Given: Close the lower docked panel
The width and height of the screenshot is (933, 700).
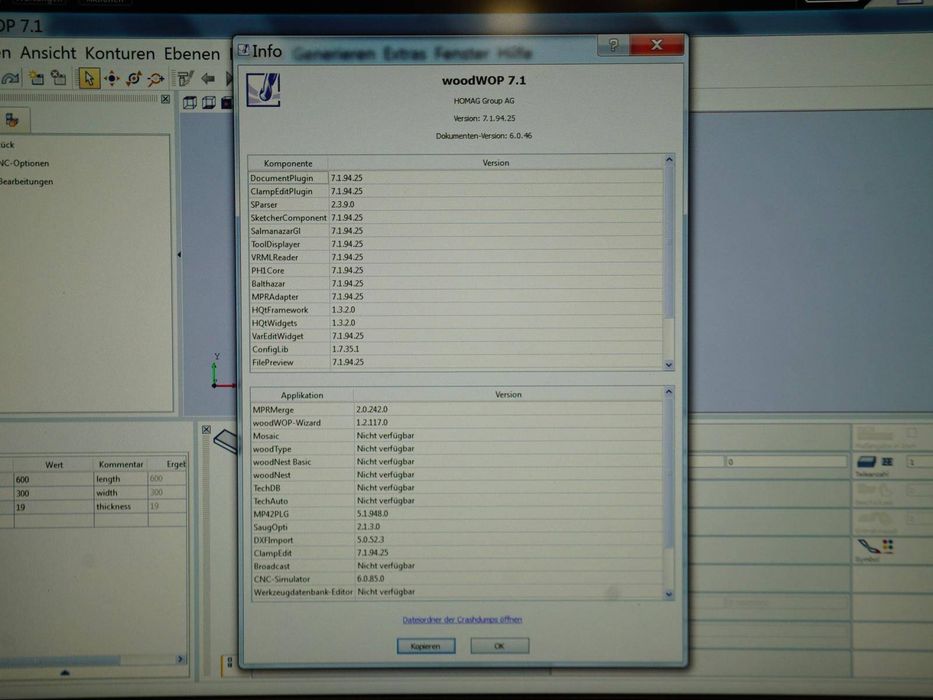Looking at the screenshot, I should (206, 429).
